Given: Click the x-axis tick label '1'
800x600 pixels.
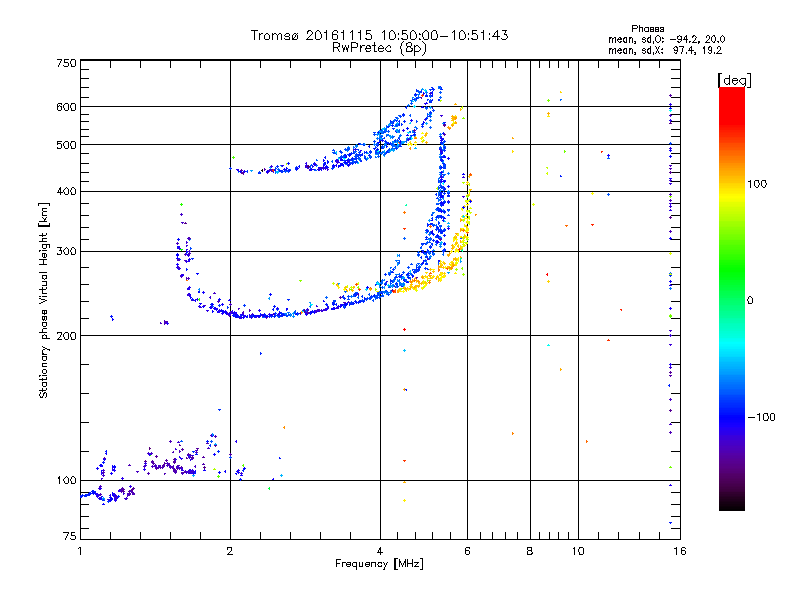Looking at the screenshot, I should (80, 551).
